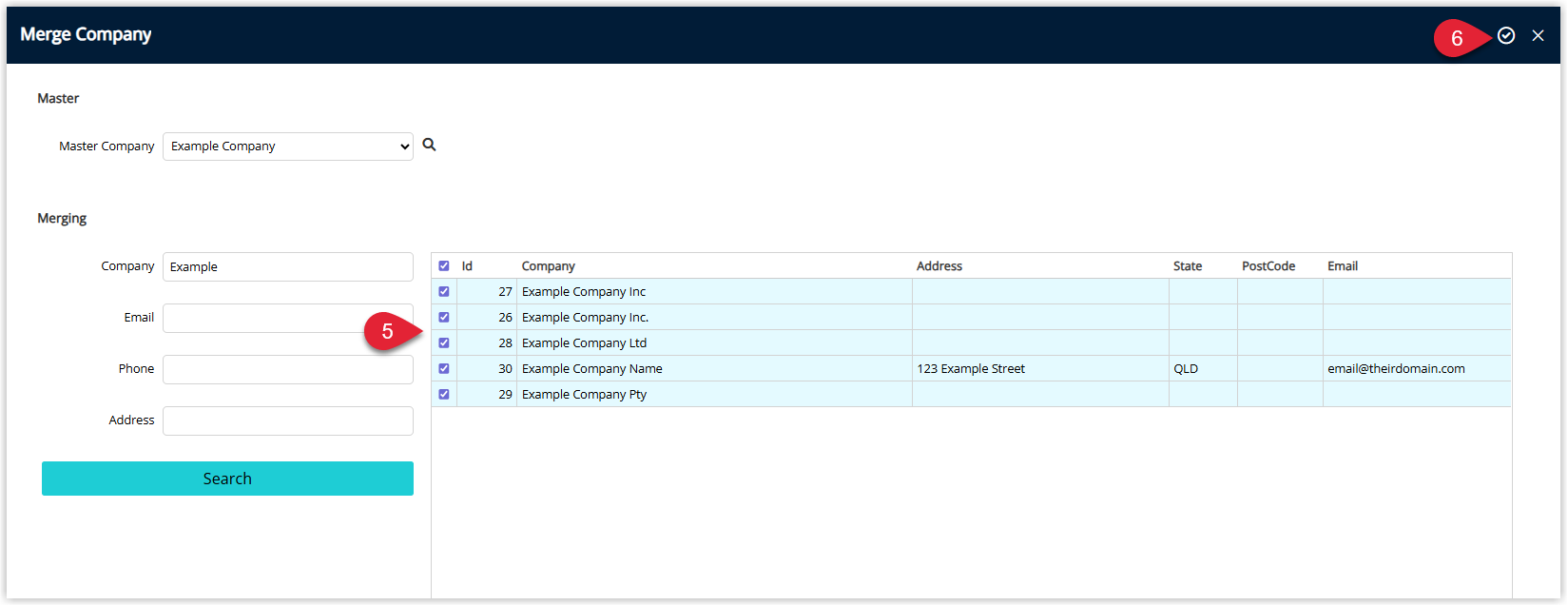Sort by Email column header
Screen dimensions: 1568x606
1343,266
